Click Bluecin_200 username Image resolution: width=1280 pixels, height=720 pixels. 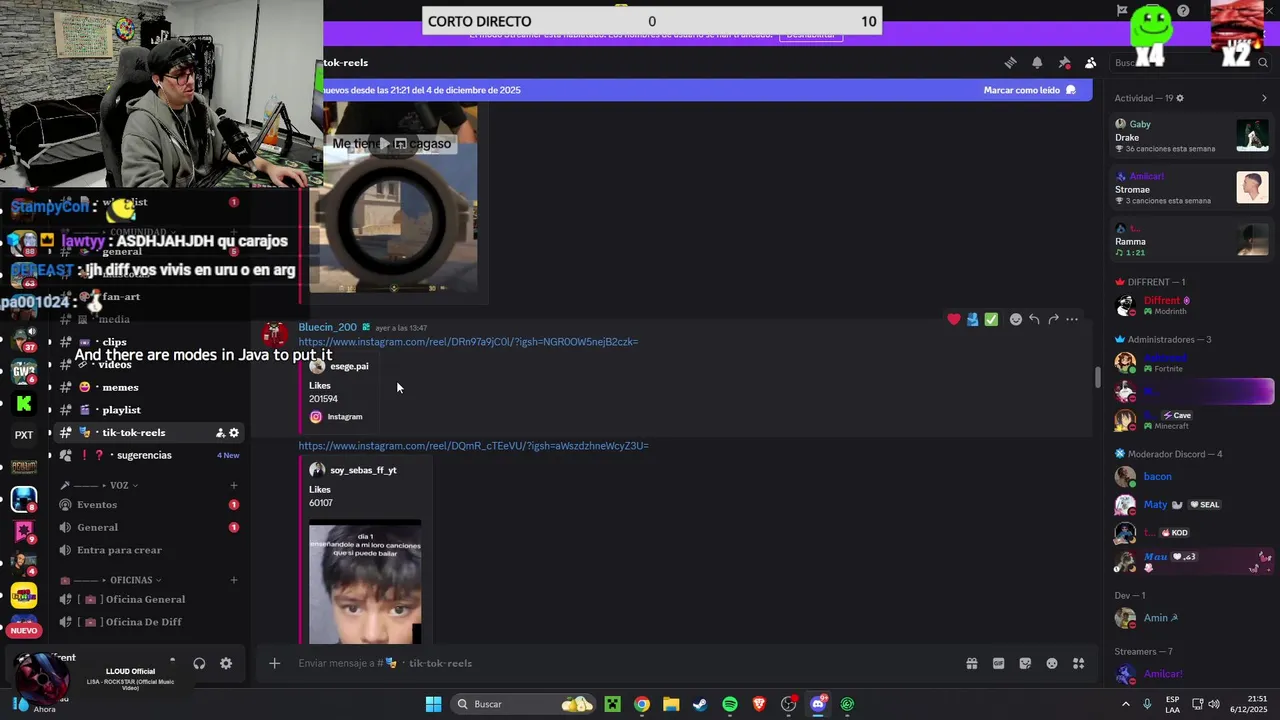coord(327,327)
